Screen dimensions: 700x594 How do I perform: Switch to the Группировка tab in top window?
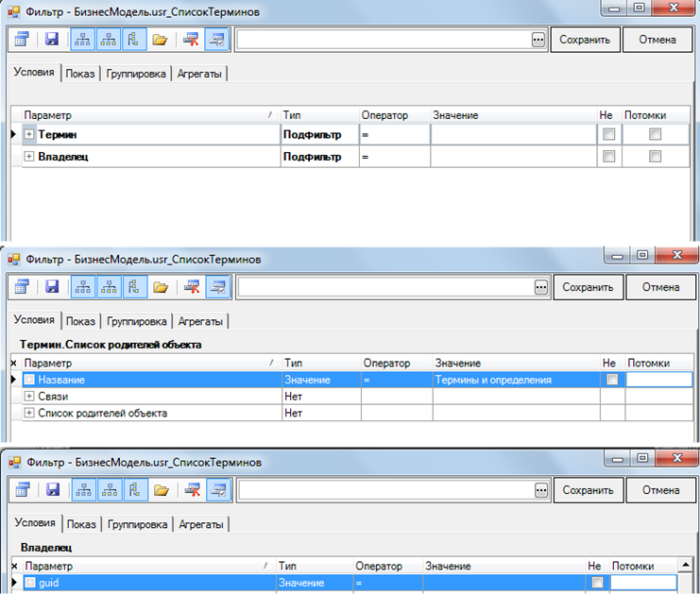(x=136, y=74)
